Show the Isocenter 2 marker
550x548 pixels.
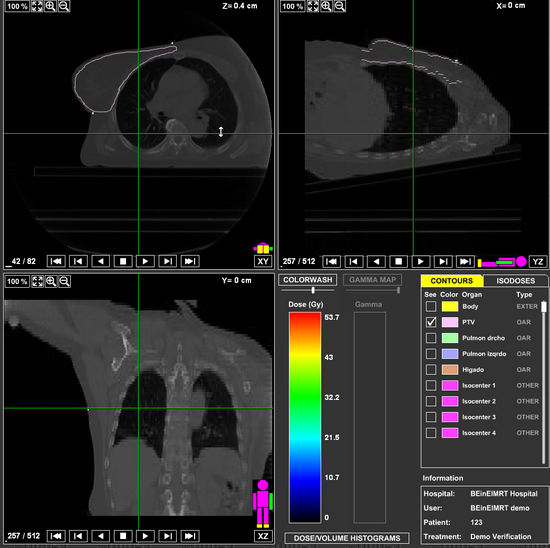(x=431, y=401)
